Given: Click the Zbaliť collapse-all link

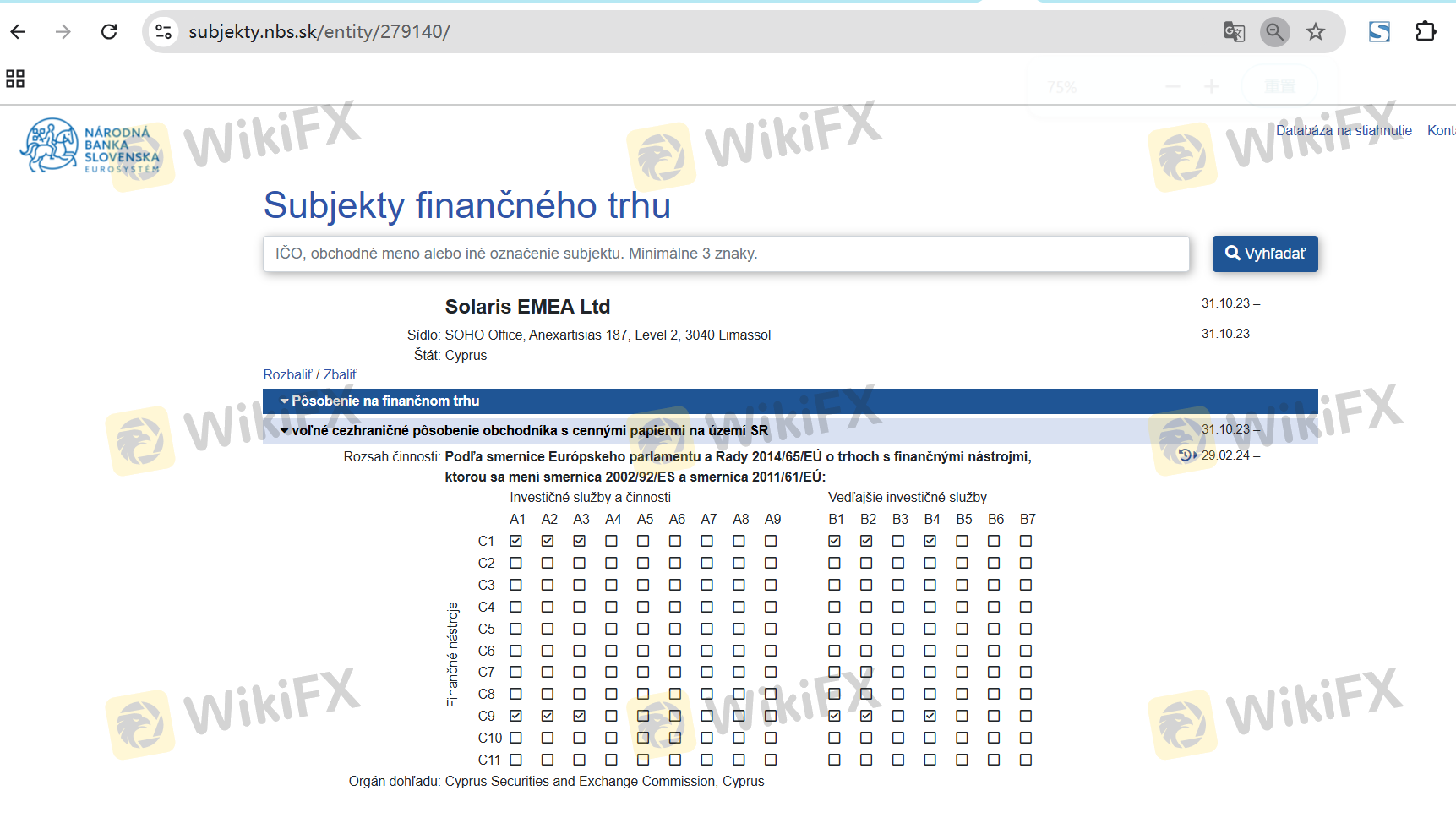Looking at the screenshot, I should coord(341,375).
